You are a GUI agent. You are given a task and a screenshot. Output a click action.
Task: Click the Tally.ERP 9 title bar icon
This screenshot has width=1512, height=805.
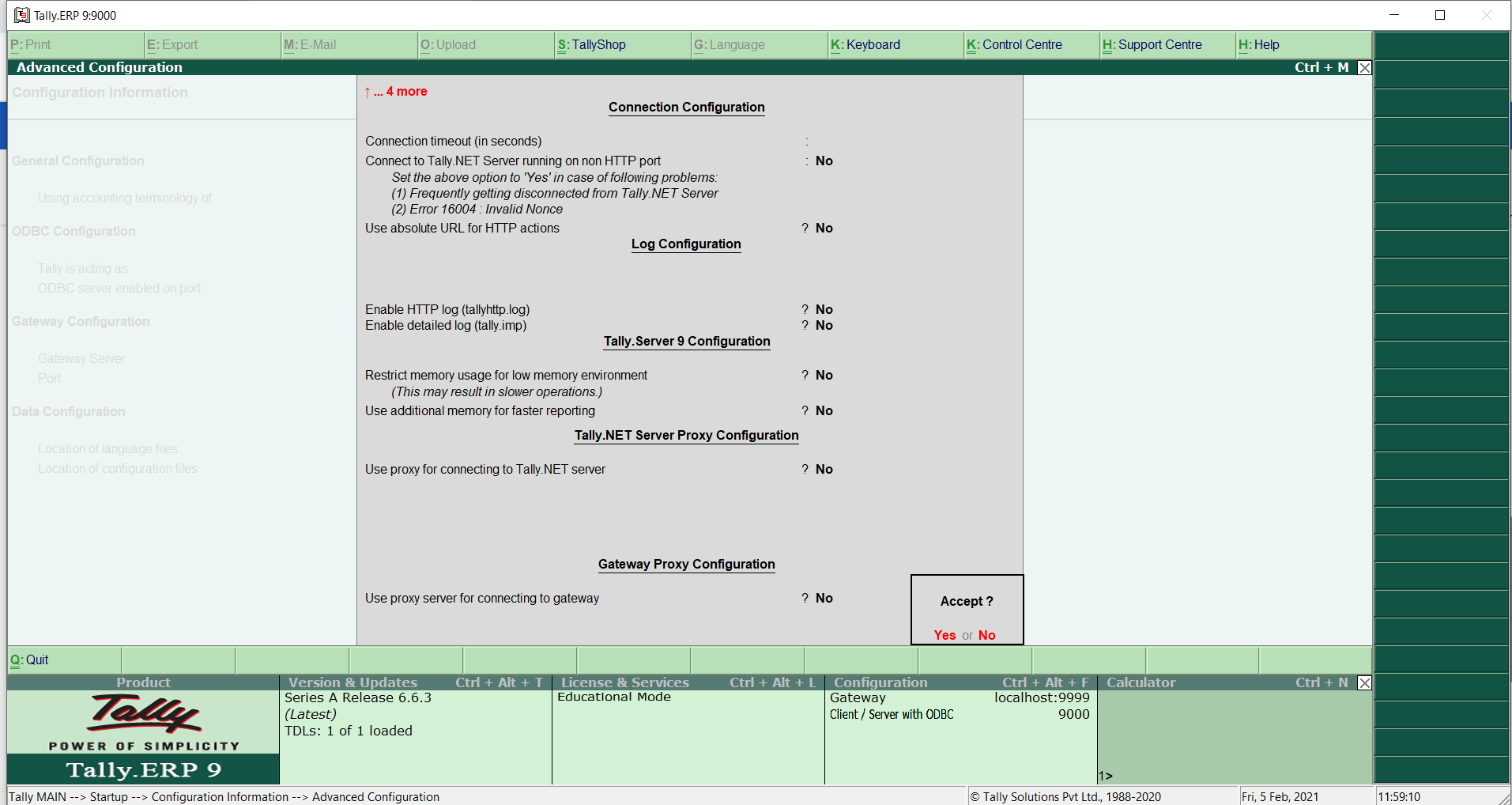pyautogui.click(x=21, y=15)
